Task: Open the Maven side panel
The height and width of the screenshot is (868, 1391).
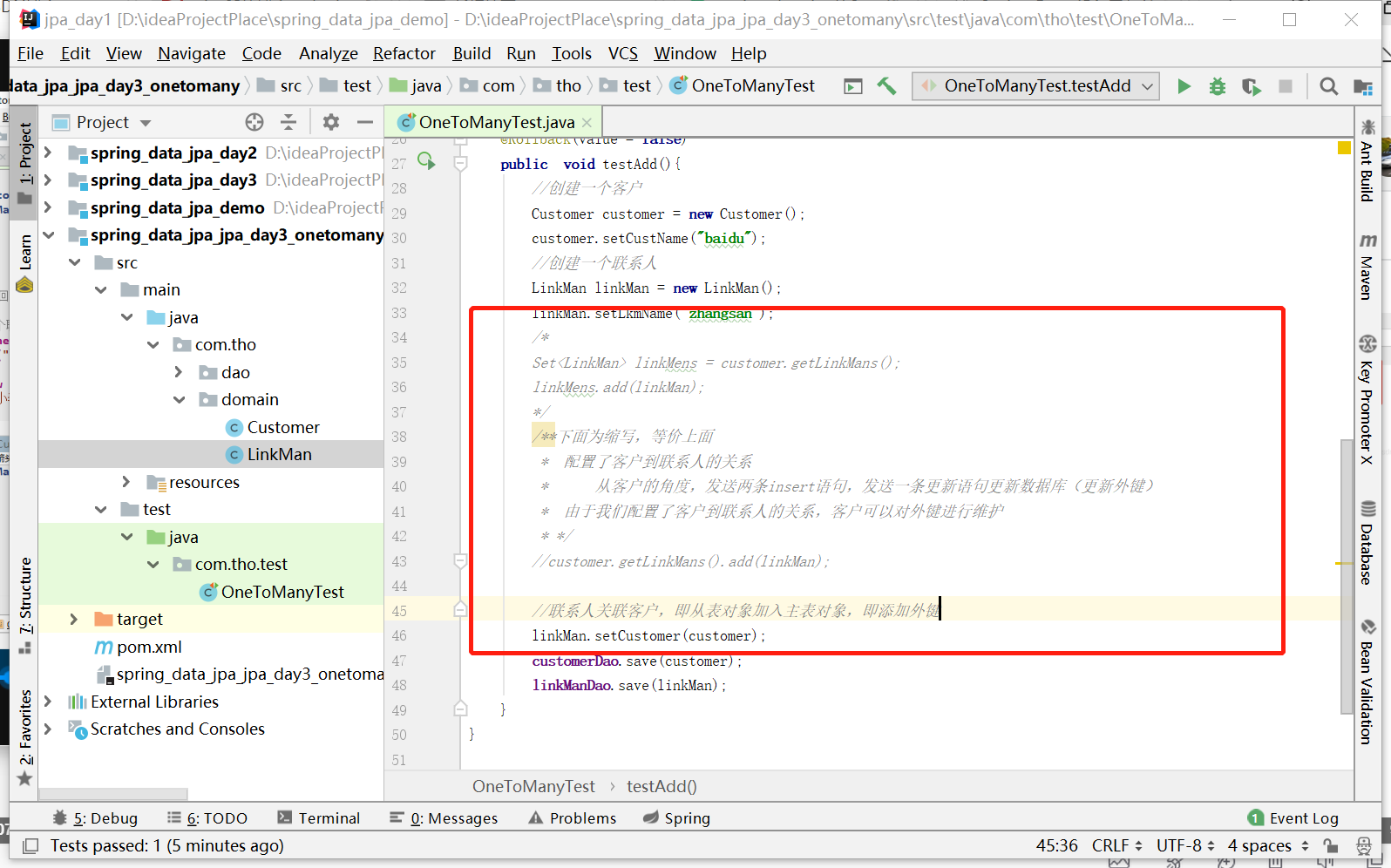Action: (x=1367, y=267)
